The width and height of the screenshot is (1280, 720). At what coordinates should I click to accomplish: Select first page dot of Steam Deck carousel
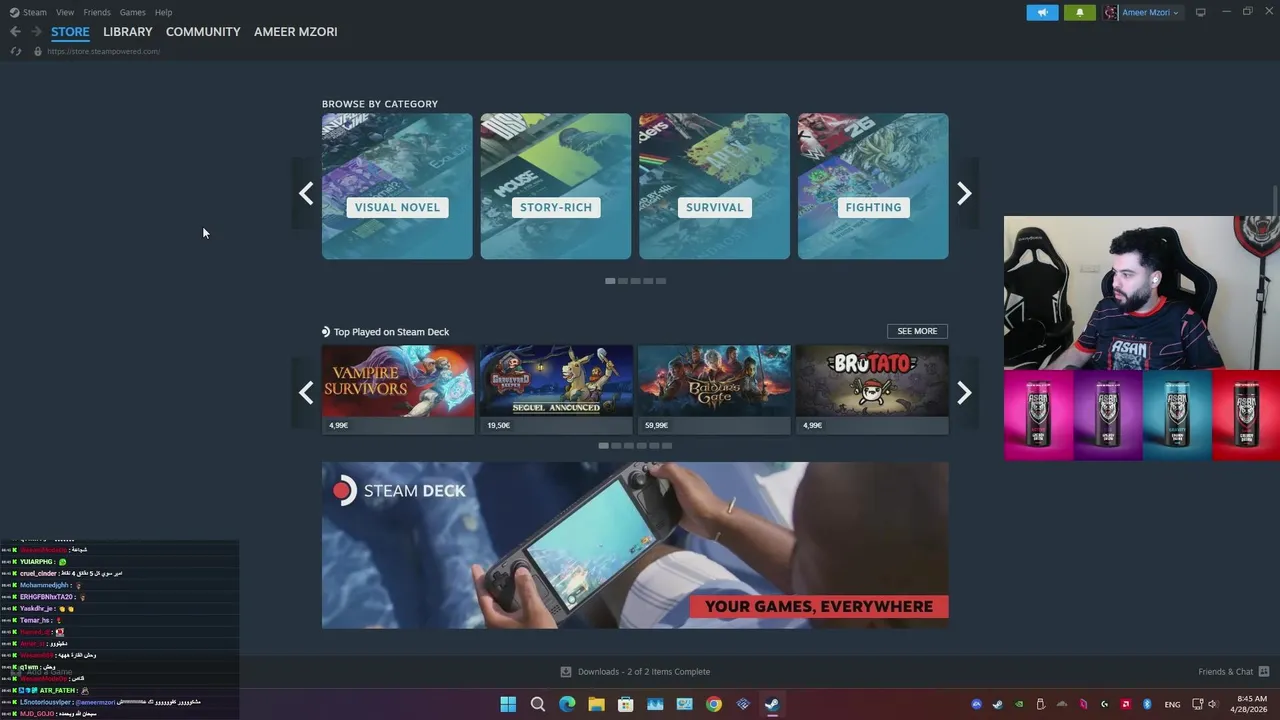point(603,445)
